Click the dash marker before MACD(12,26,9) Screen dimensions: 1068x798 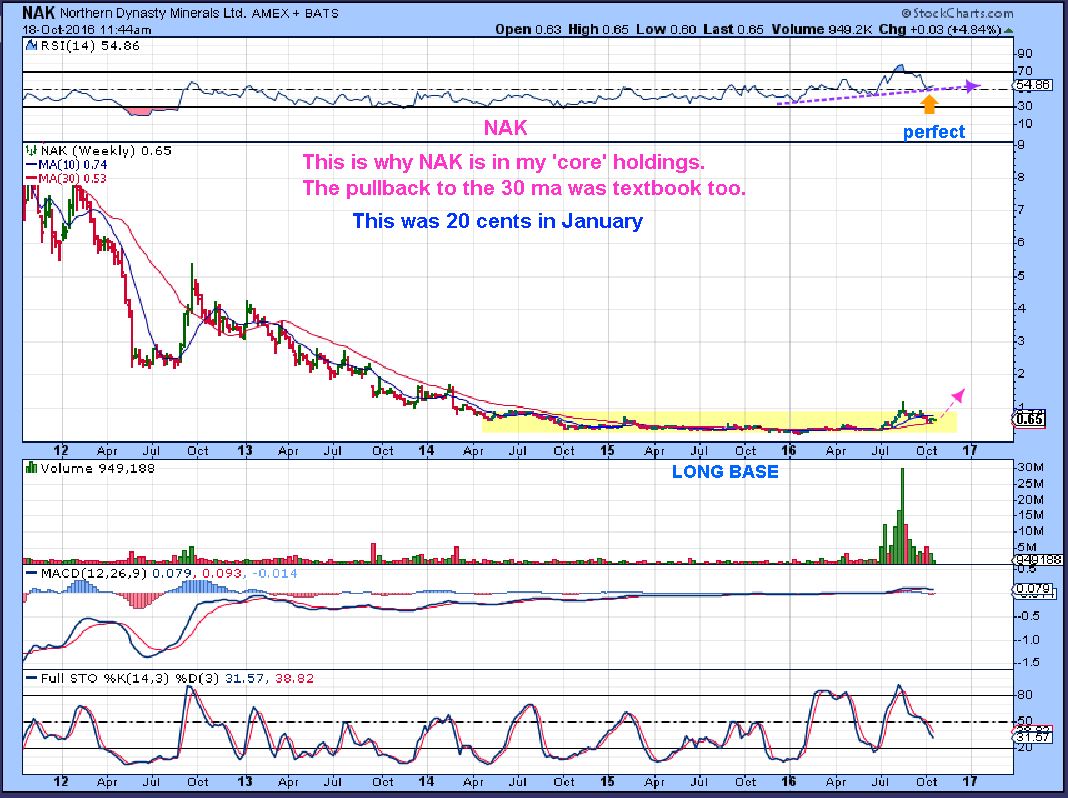[31, 573]
